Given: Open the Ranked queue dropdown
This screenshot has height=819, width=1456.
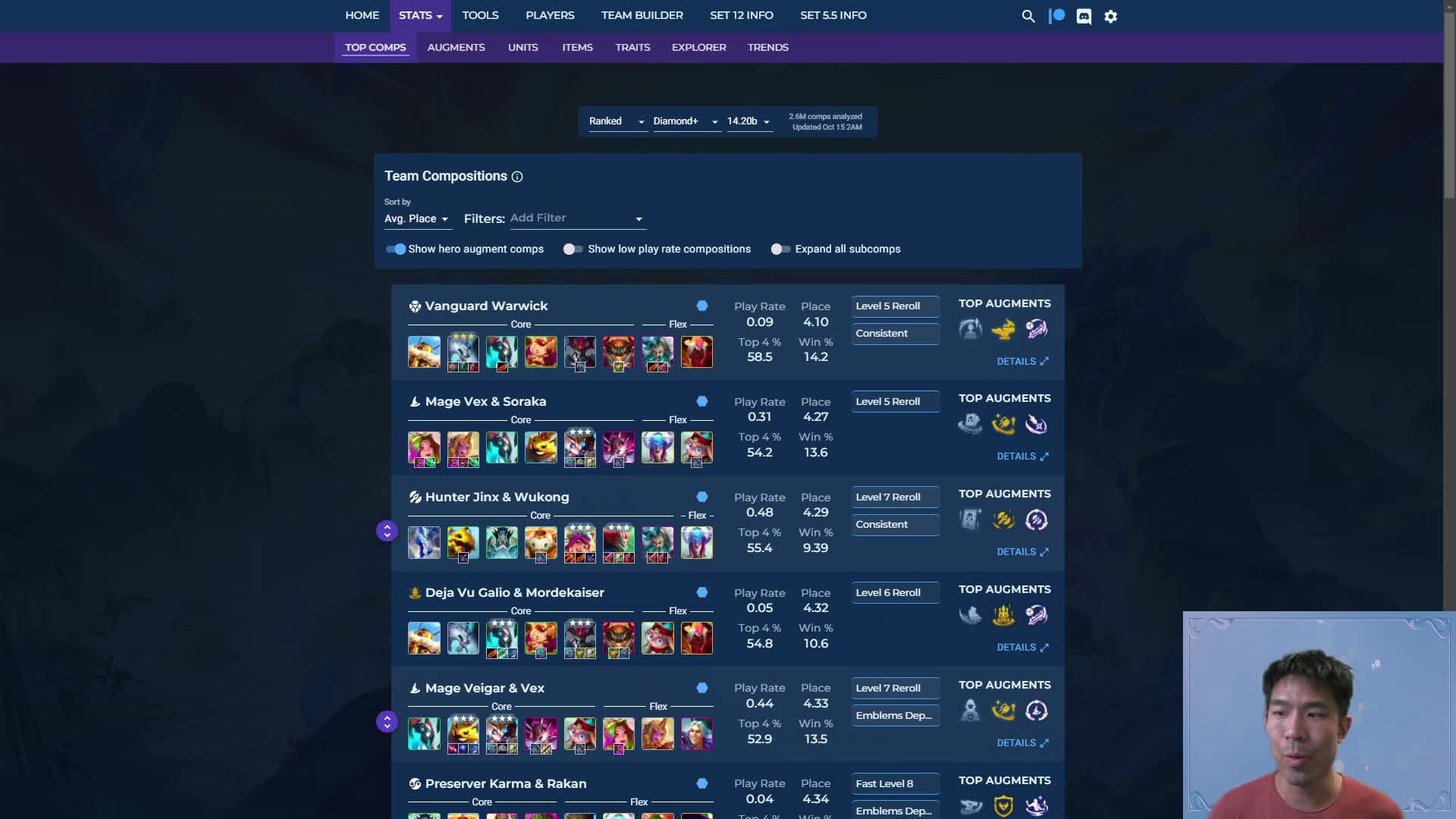Looking at the screenshot, I should 617,121.
